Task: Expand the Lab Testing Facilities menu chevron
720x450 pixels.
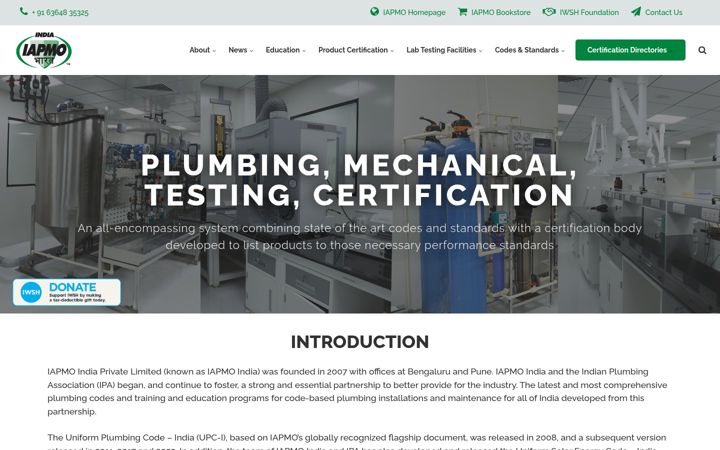Action: click(480, 51)
